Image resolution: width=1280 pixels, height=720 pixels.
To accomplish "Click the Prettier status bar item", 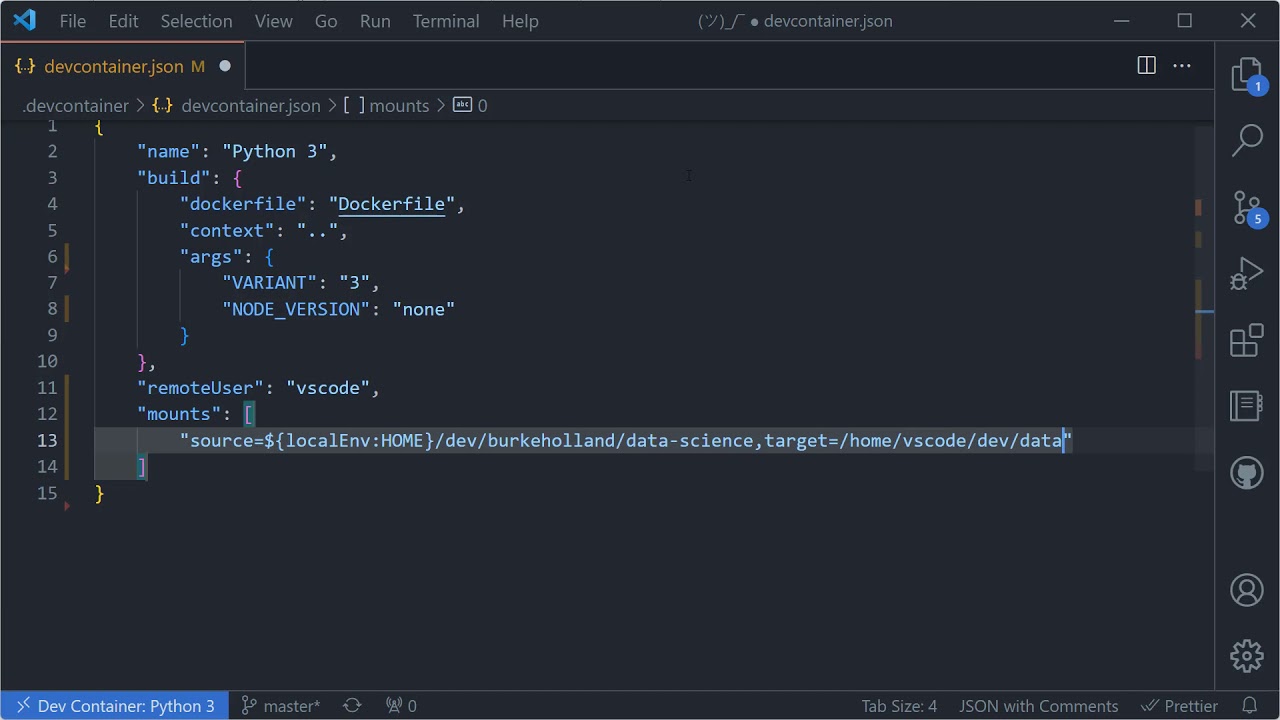I will tap(1179, 706).
